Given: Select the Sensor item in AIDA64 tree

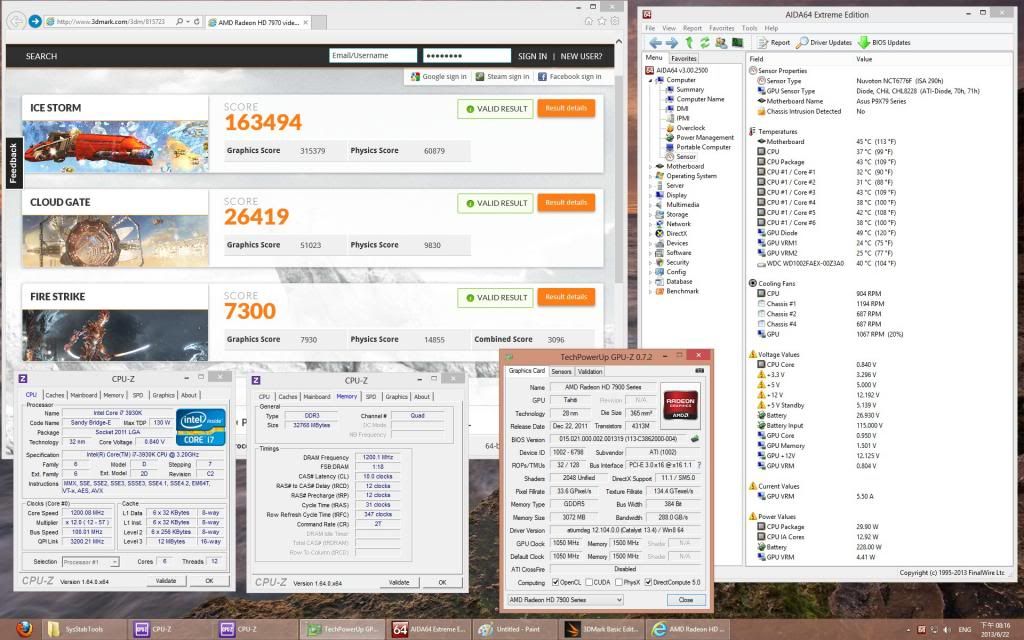Looking at the screenshot, I should (686, 157).
